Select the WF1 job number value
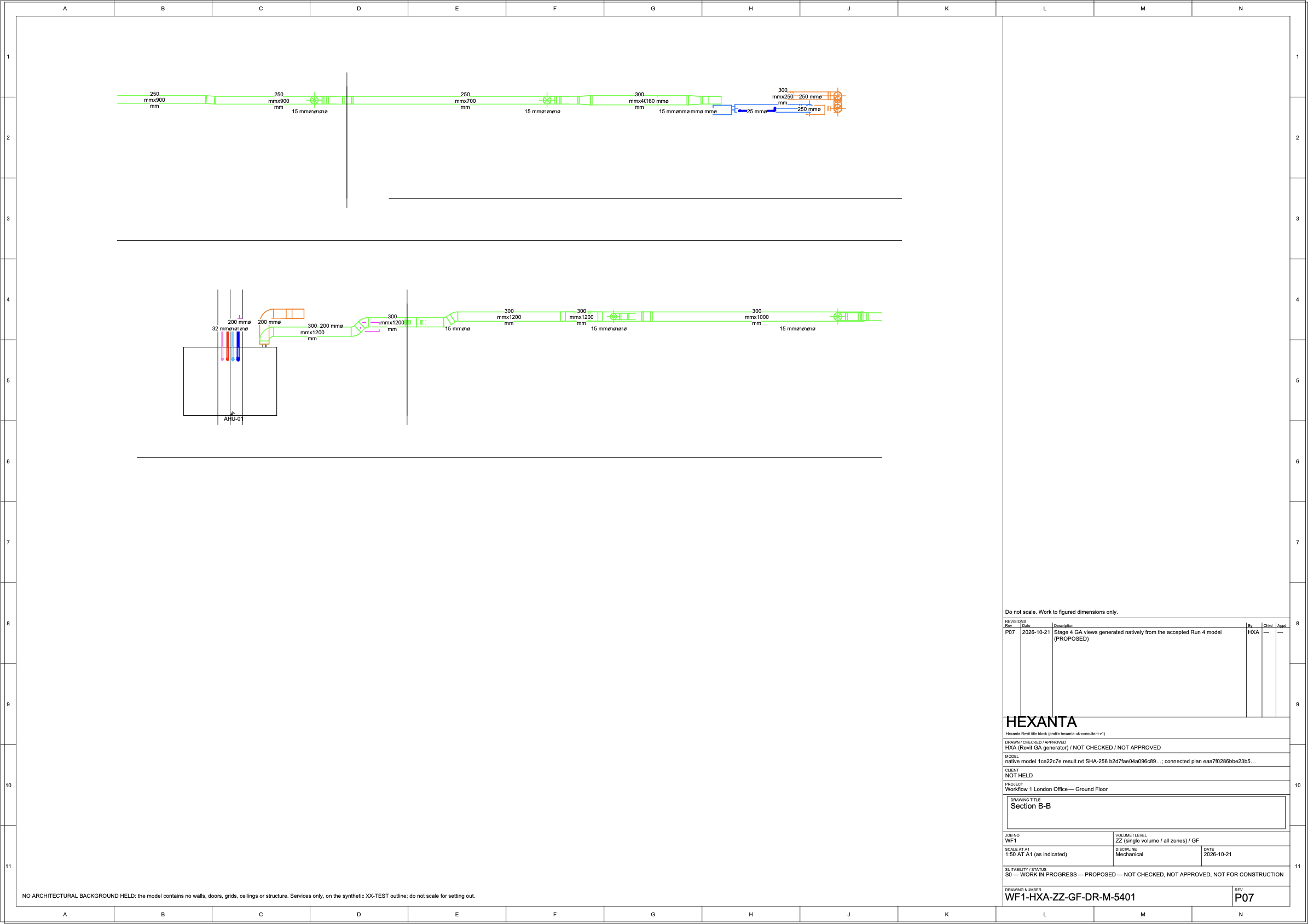Image resolution: width=1308 pixels, height=924 pixels. (1011, 841)
